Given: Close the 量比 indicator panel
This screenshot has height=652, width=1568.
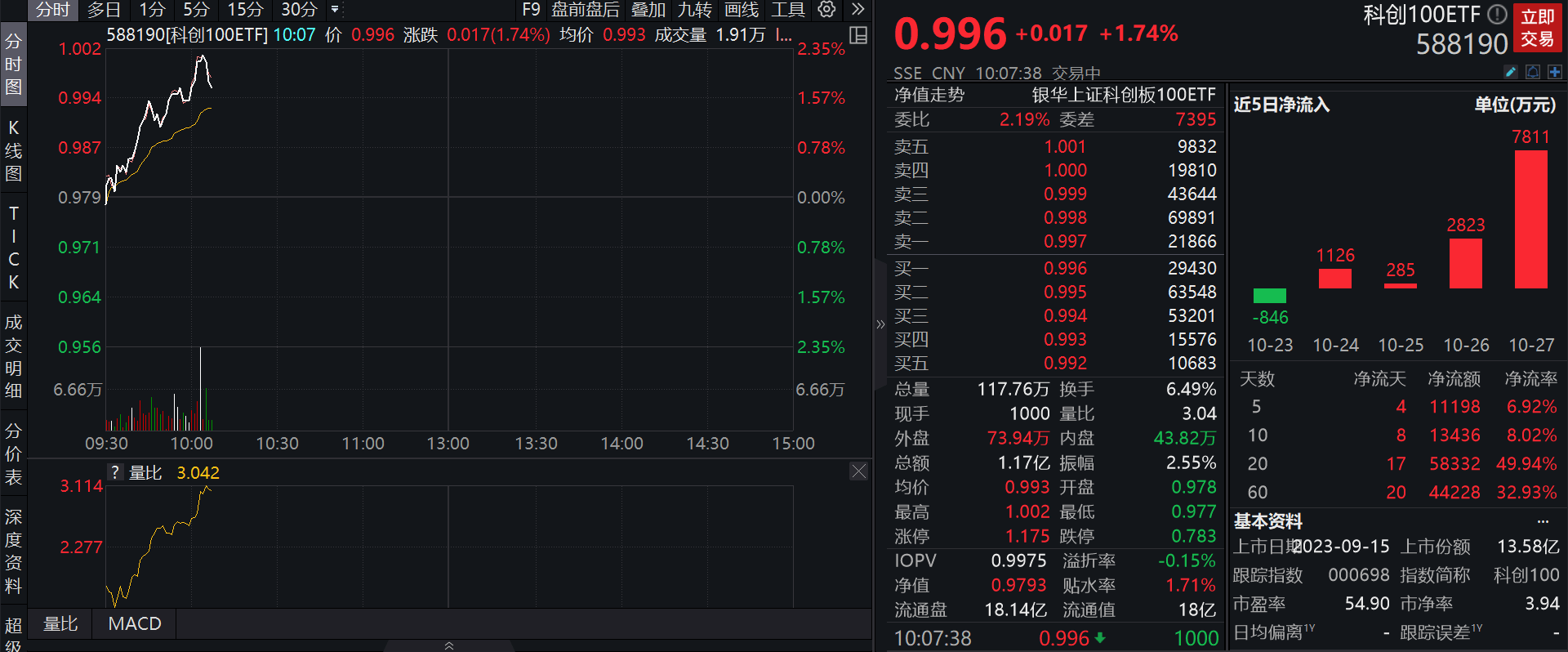Looking at the screenshot, I should click(858, 471).
